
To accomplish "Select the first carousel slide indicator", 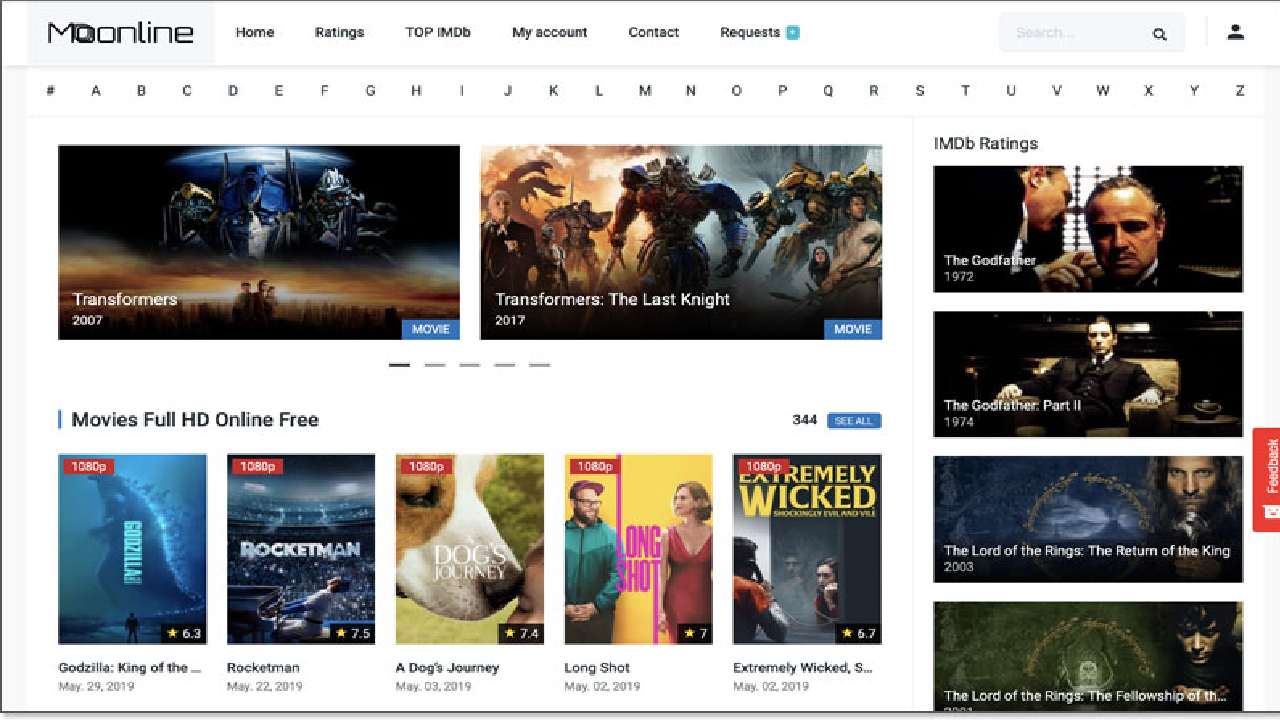I will [x=399, y=365].
